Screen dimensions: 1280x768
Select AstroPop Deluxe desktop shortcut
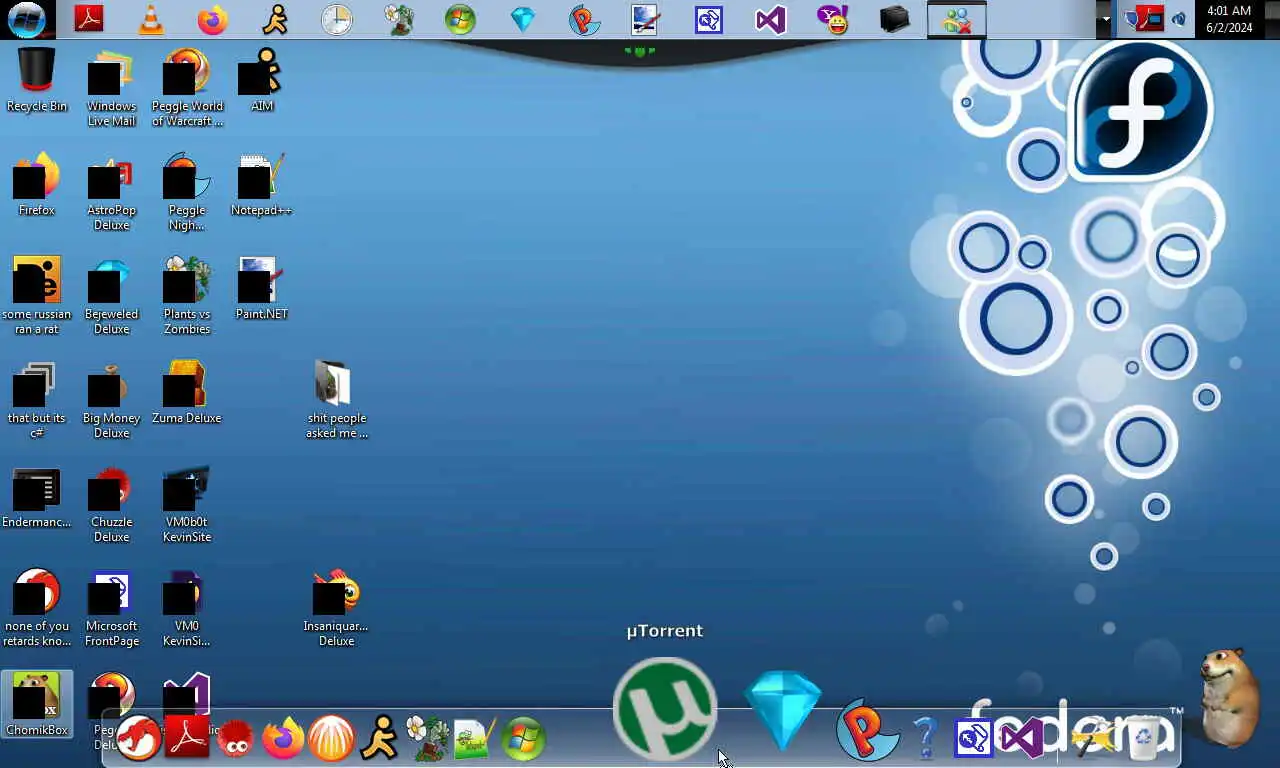click(x=111, y=192)
